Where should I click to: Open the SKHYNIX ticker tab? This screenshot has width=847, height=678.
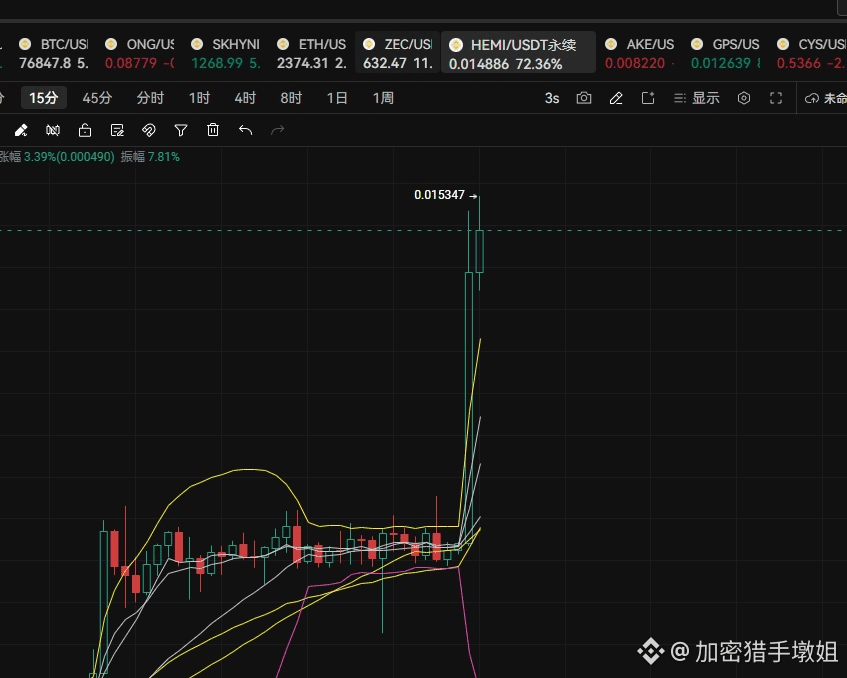pyautogui.click(x=226, y=53)
